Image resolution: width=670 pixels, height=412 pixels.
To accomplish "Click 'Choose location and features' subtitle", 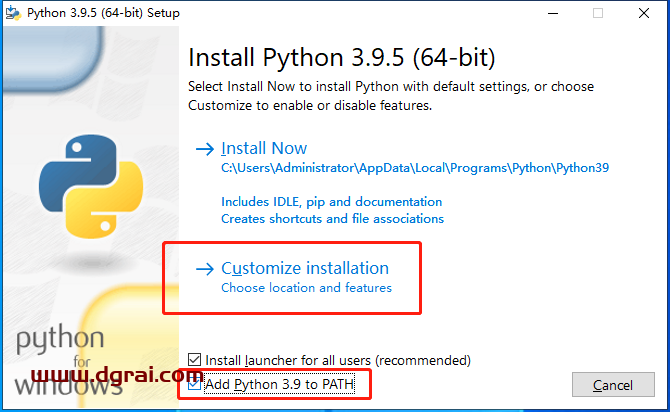I will (306, 288).
